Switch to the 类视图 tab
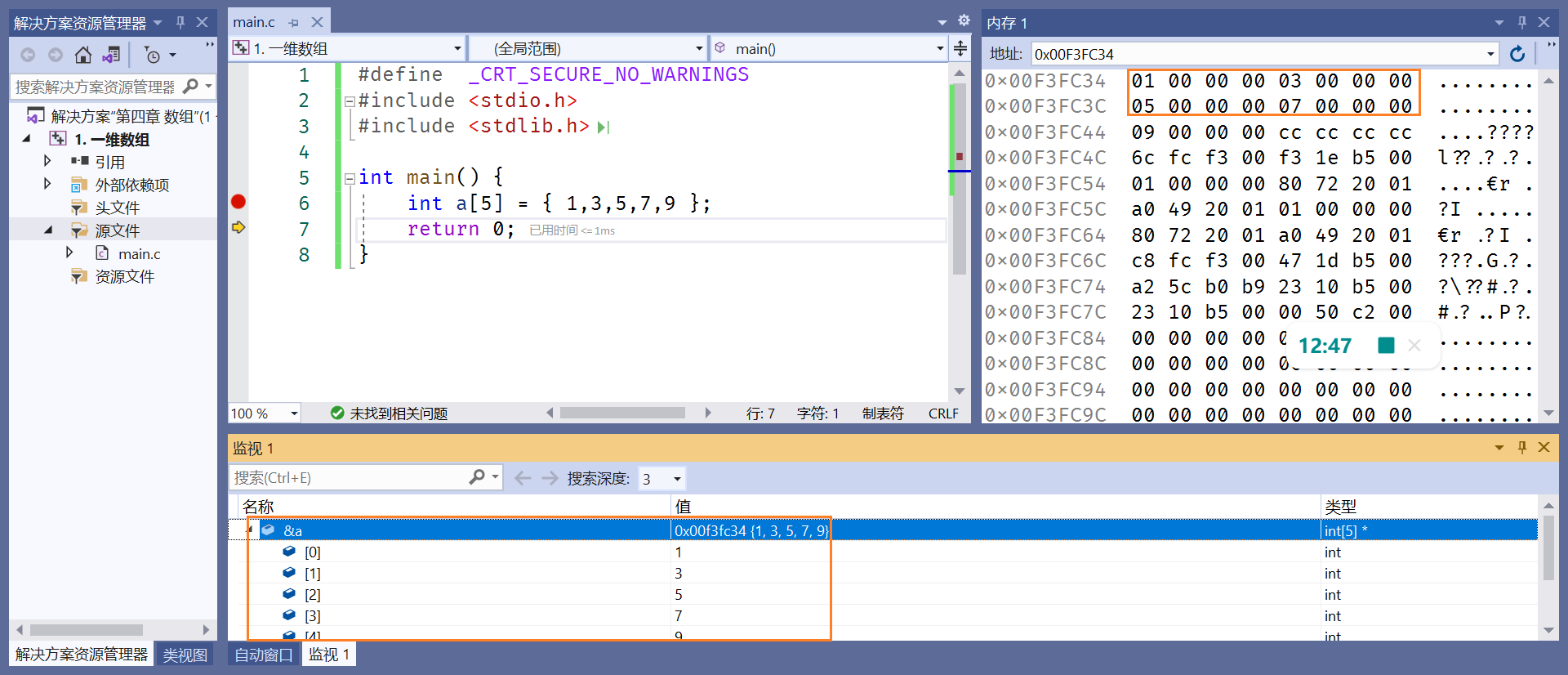Image resolution: width=1568 pixels, height=675 pixels. (x=185, y=655)
